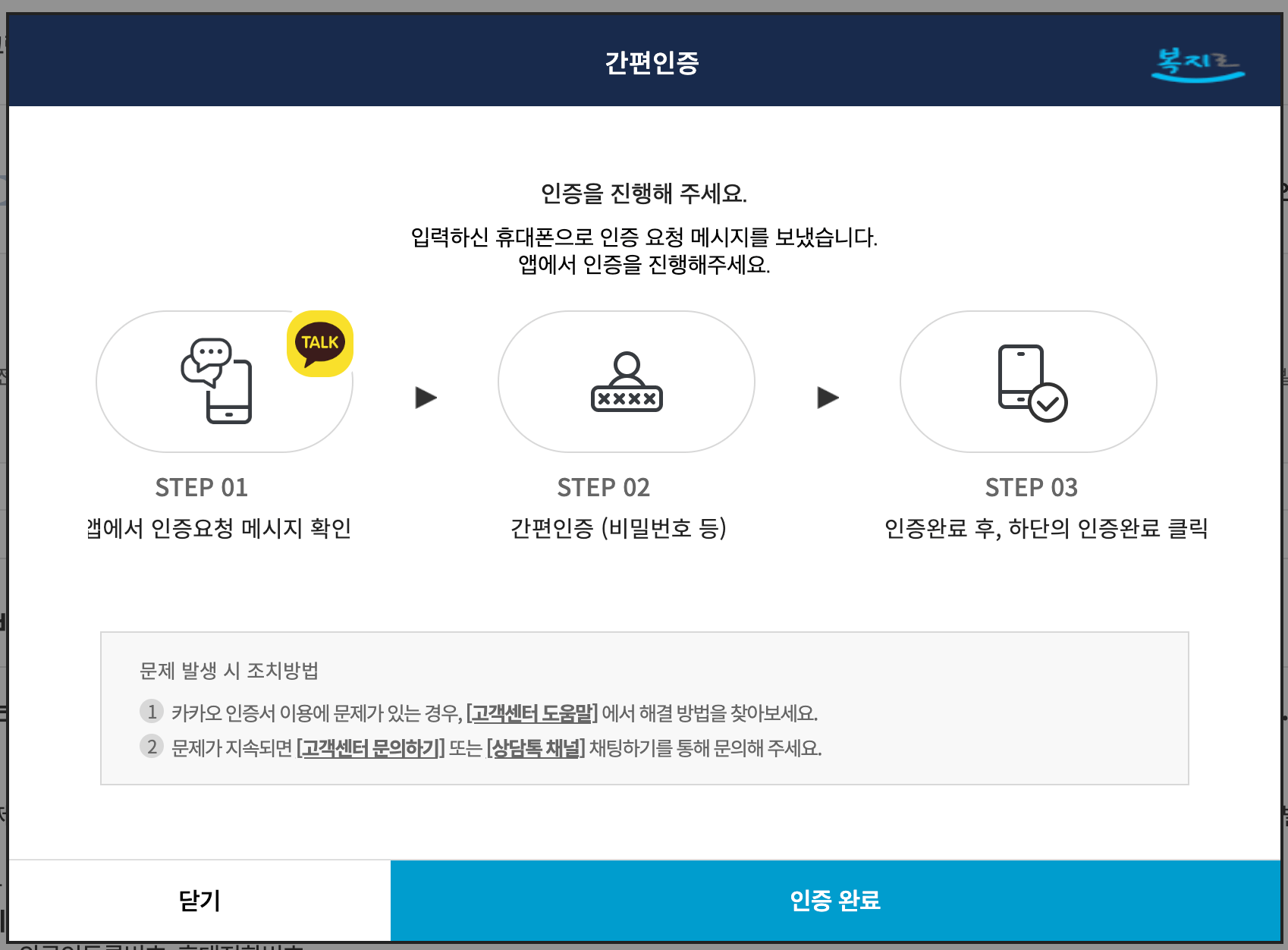Click the STEP 02 password XXXX icon

tap(626, 383)
